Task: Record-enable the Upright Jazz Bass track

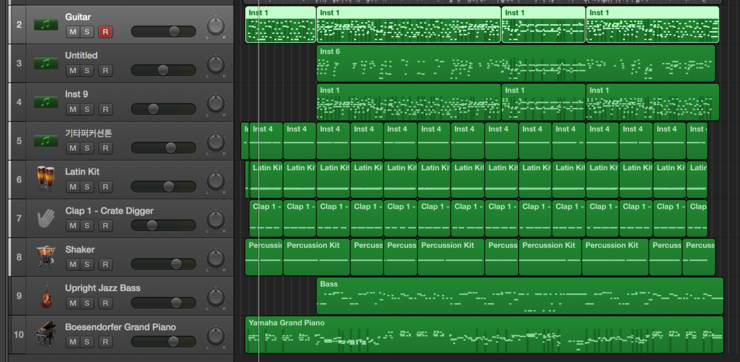Action: click(x=105, y=303)
